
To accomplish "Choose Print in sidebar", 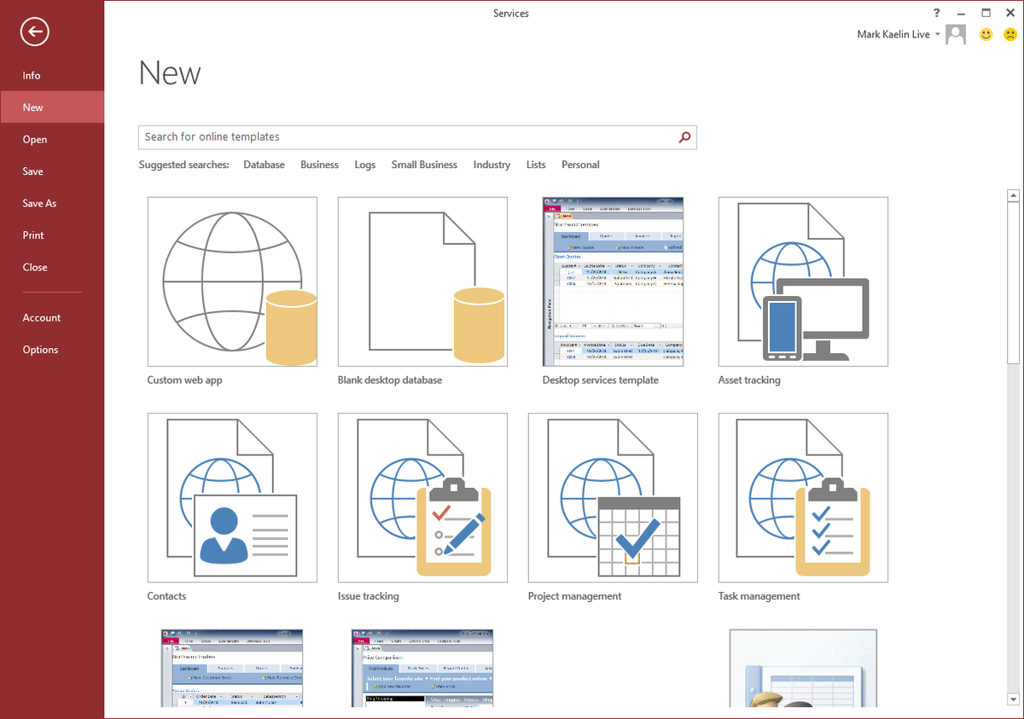I will click(52, 235).
